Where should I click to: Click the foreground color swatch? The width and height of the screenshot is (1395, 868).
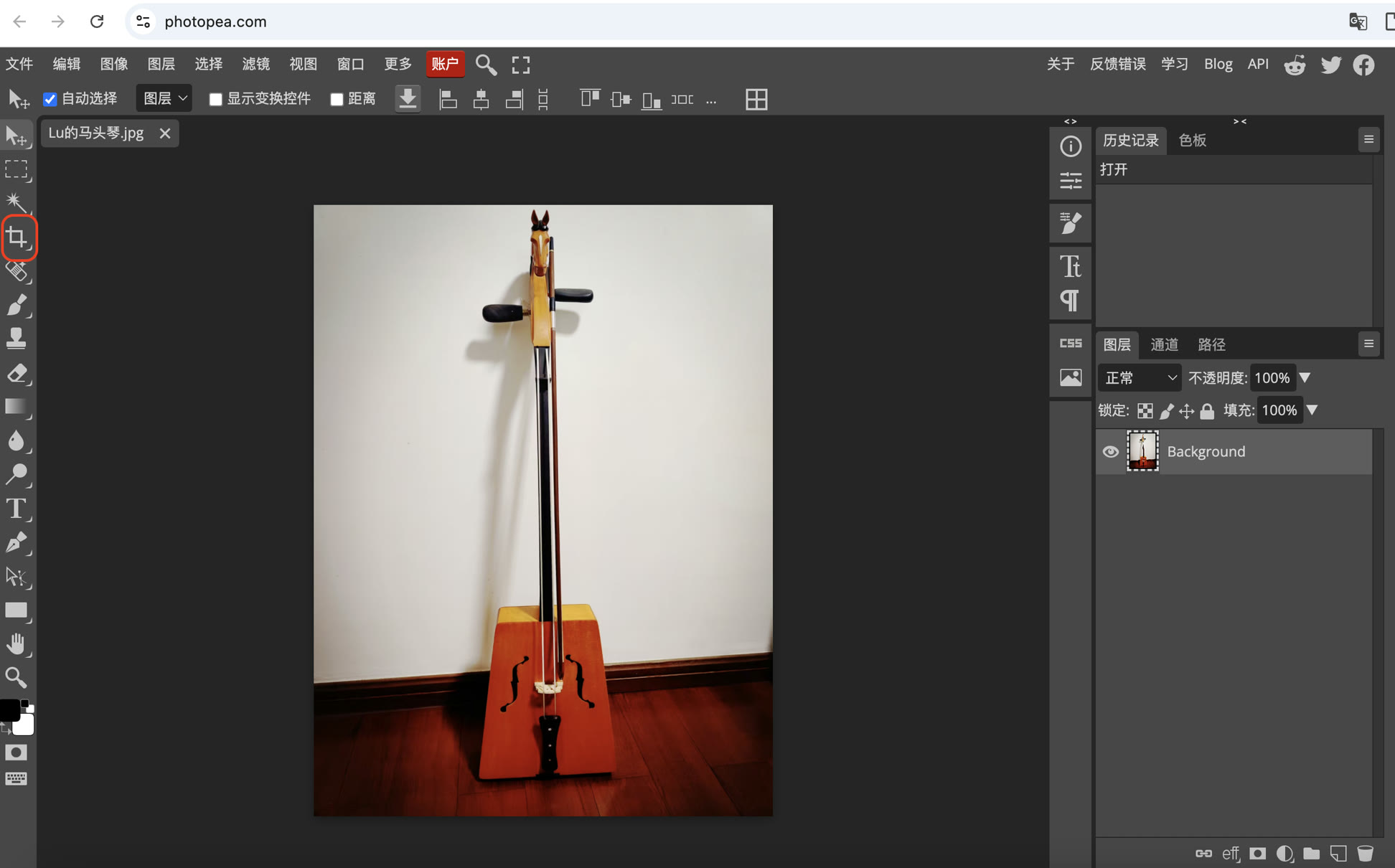pyautogui.click(x=10, y=709)
